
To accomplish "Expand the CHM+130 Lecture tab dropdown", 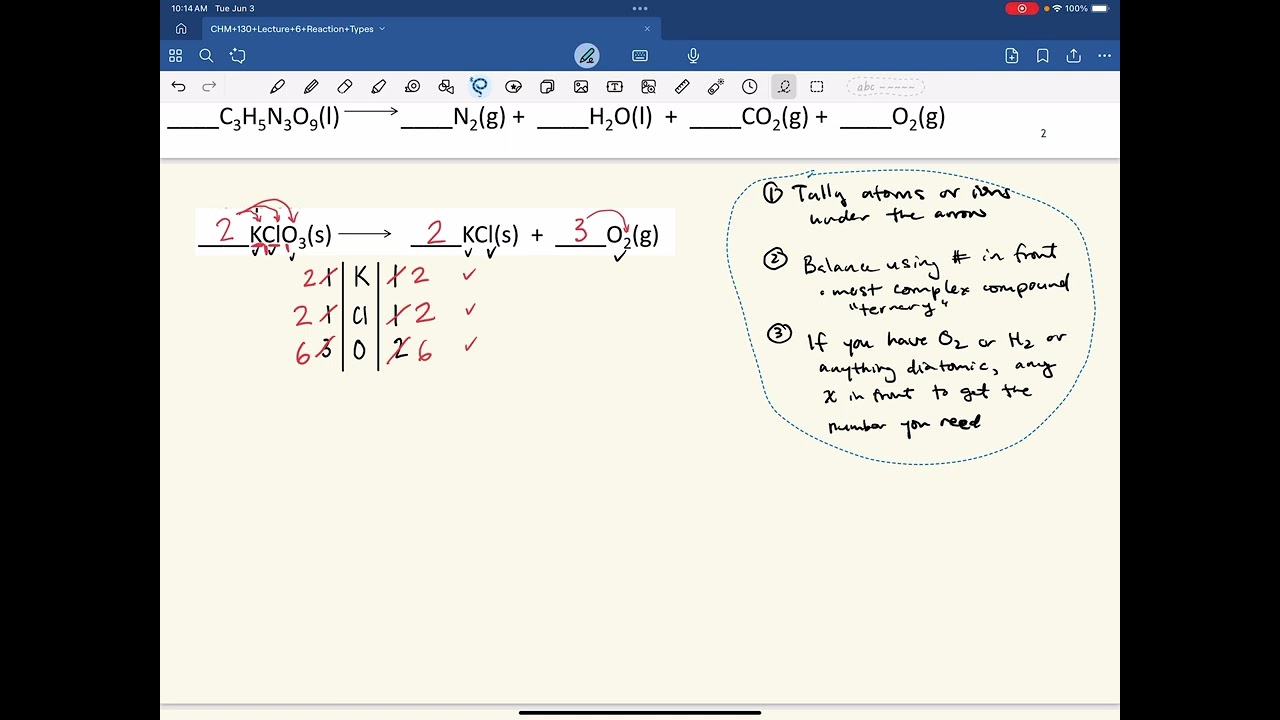I will click(x=382, y=29).
